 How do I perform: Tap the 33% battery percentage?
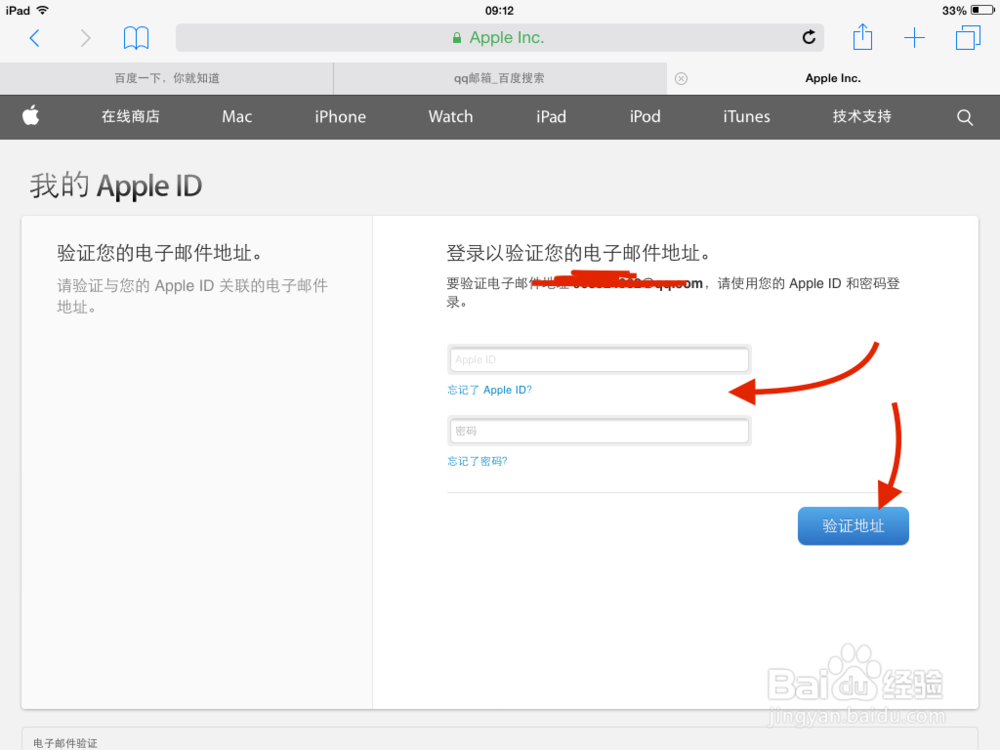click(953, 10)
